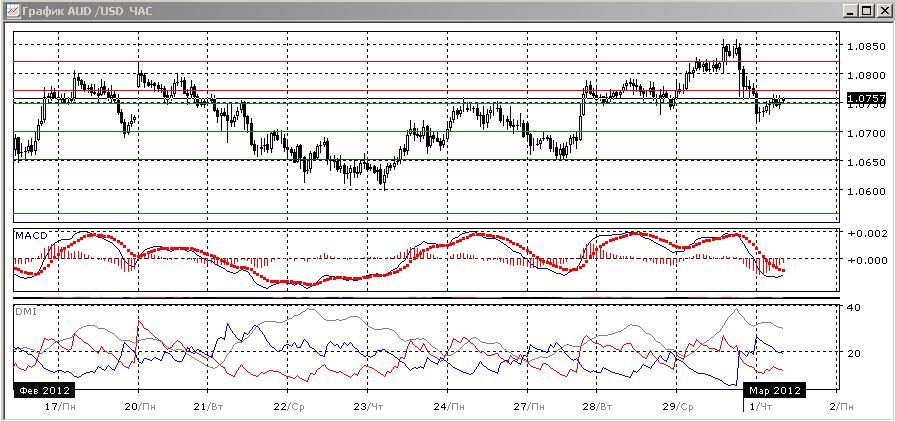Click the 40 value on DMI scale

tap(854, 308)
